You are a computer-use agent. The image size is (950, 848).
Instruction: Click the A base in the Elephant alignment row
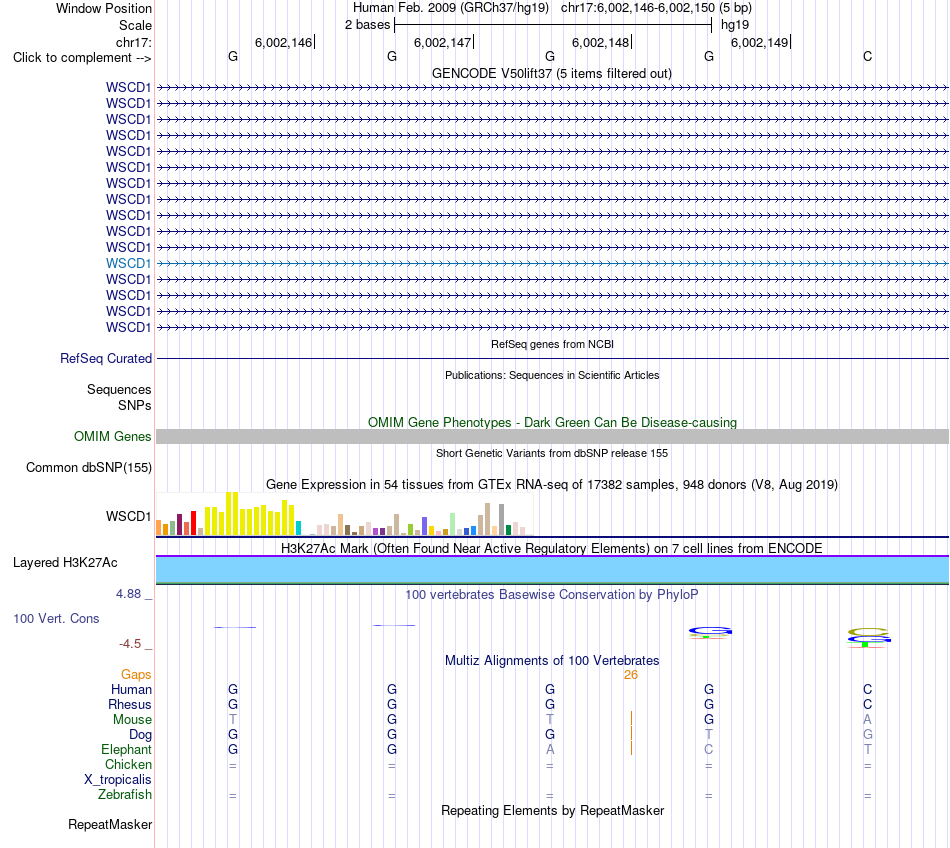(550, 749)
